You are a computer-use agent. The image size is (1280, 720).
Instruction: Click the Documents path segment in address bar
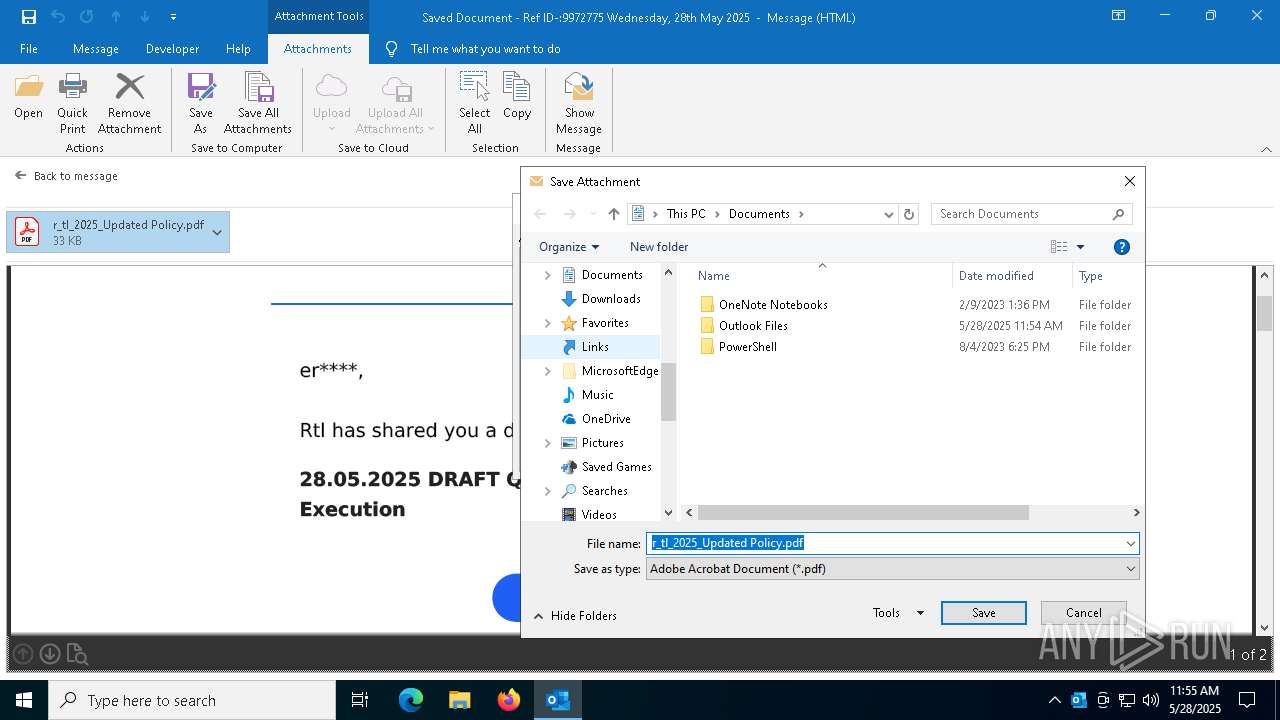pyautogui.click(x=759, y=214)
